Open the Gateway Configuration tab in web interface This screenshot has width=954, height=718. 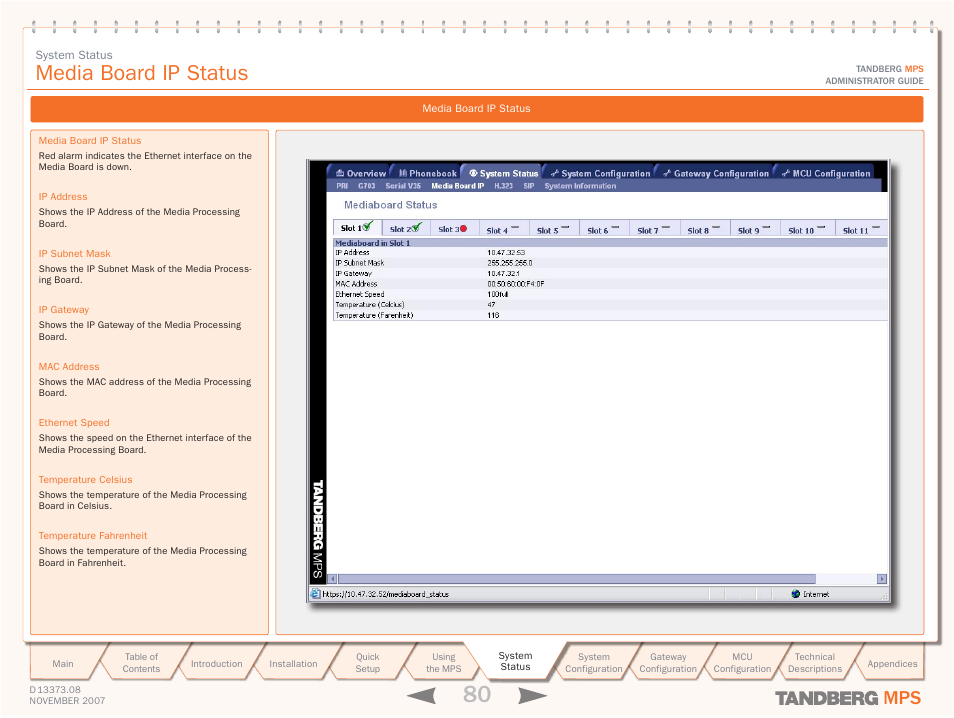pos(715,173)
